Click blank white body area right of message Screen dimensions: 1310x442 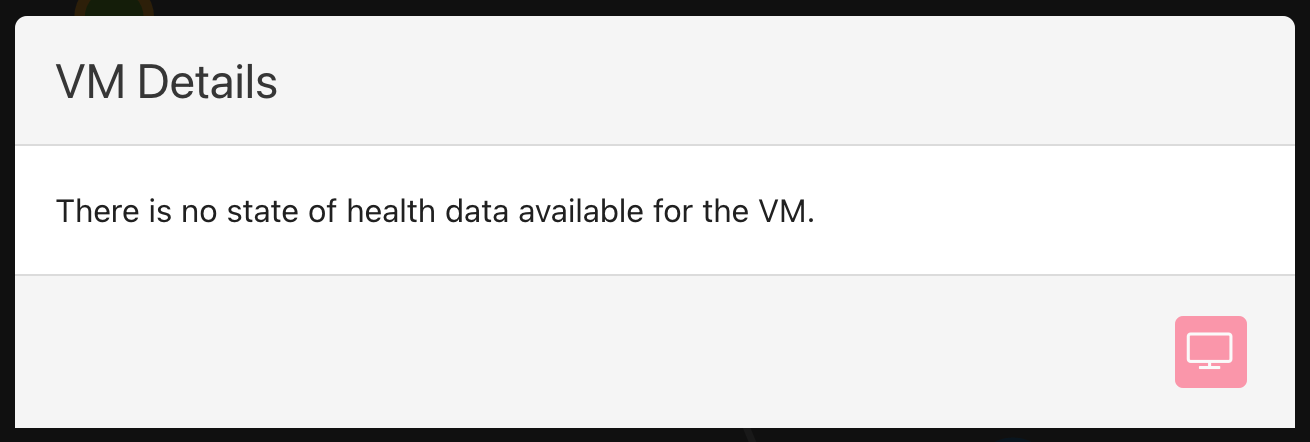1050,212
